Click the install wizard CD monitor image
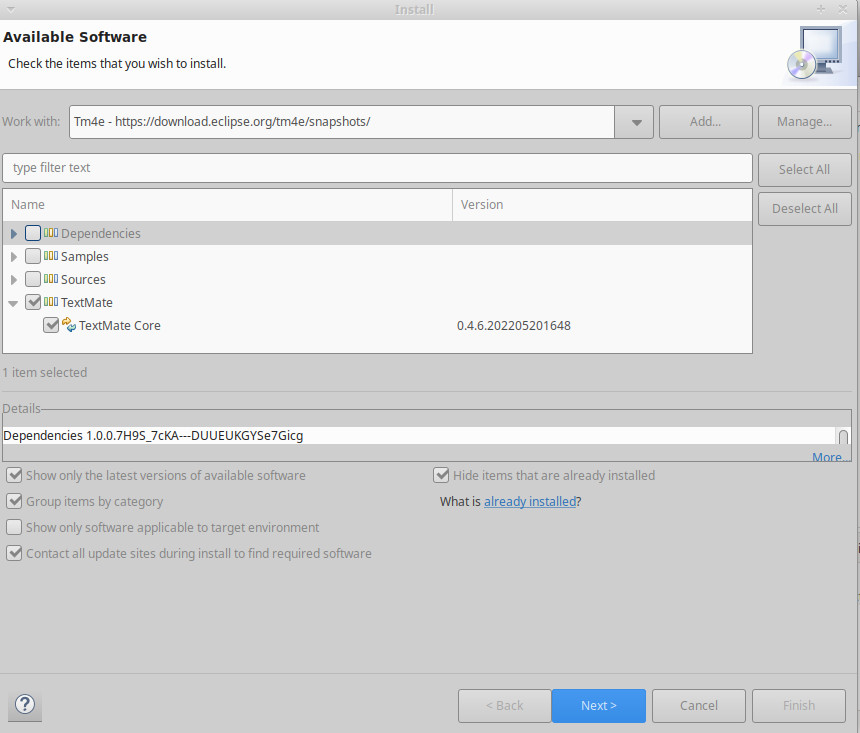 click(x=816, y=53)
